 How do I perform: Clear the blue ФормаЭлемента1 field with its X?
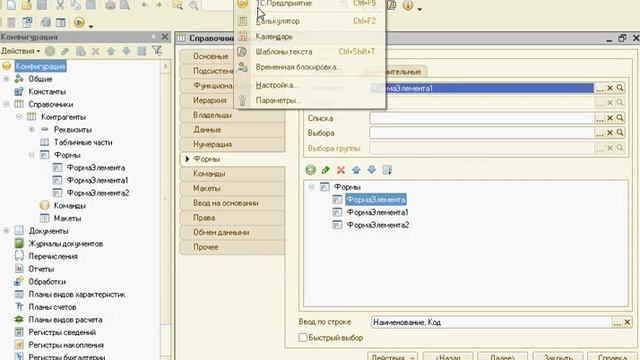point(610,88)
